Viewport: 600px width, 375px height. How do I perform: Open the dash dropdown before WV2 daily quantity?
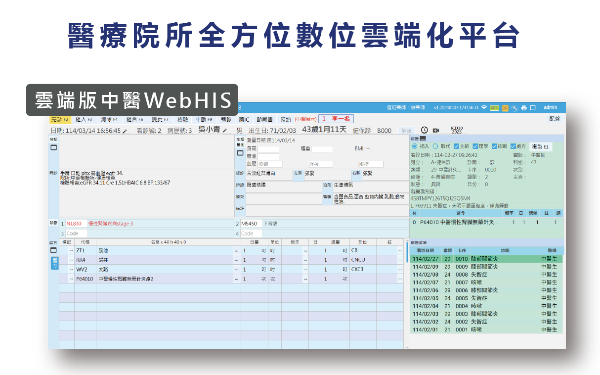click(236, 269)
